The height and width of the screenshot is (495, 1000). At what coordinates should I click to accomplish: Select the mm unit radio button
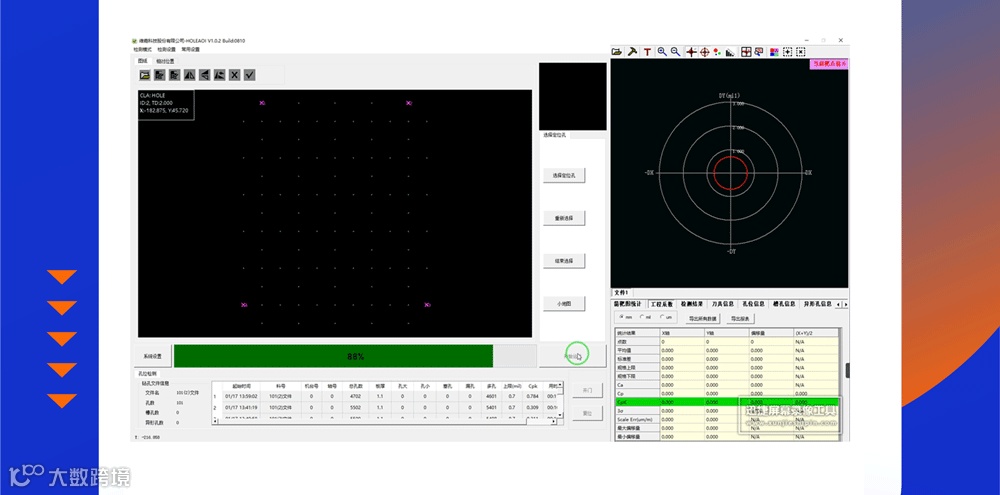(x=621, y=316)
